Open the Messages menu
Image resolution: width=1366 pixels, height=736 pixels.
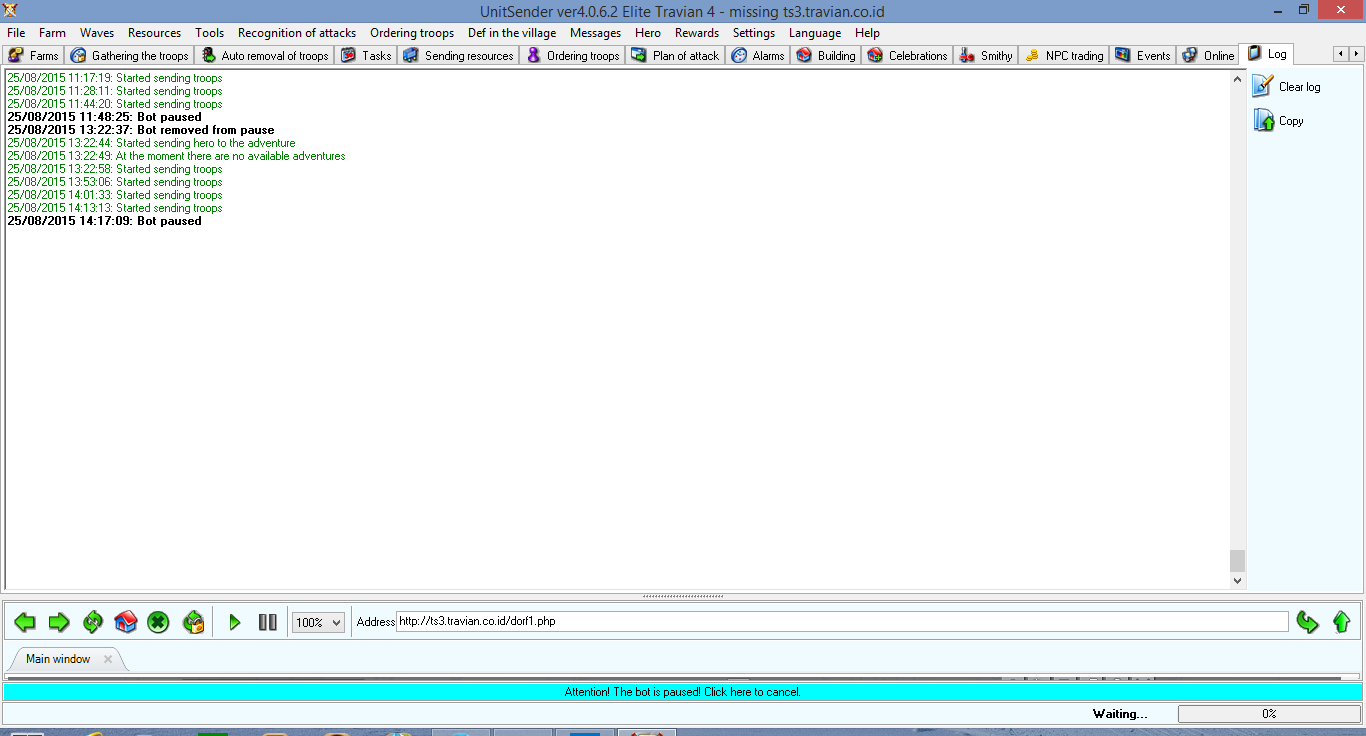(596, 33)
